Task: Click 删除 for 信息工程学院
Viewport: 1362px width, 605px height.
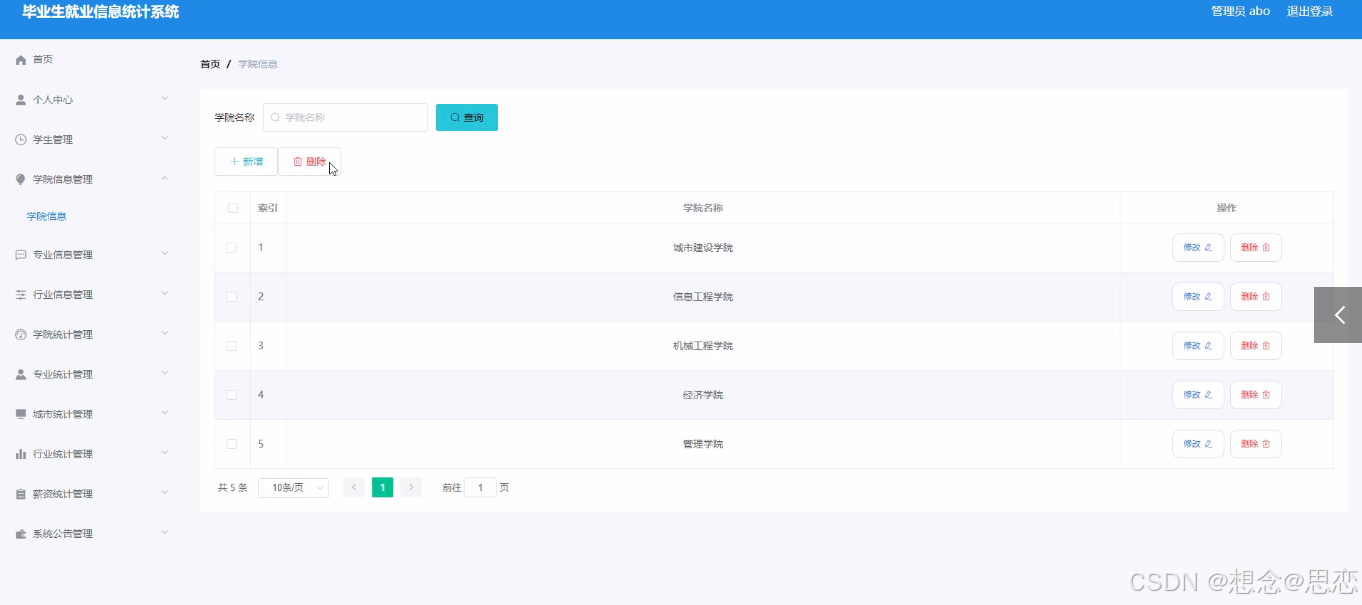Action: [1256, 297]
